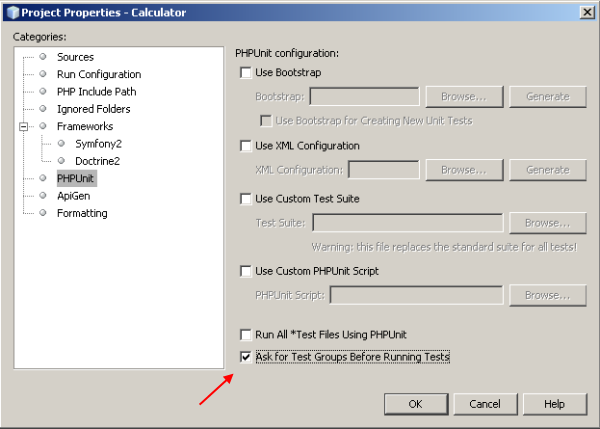
Task: Uncheck Ask for Test Groups Before Running Tests
Action: (246, 357)
